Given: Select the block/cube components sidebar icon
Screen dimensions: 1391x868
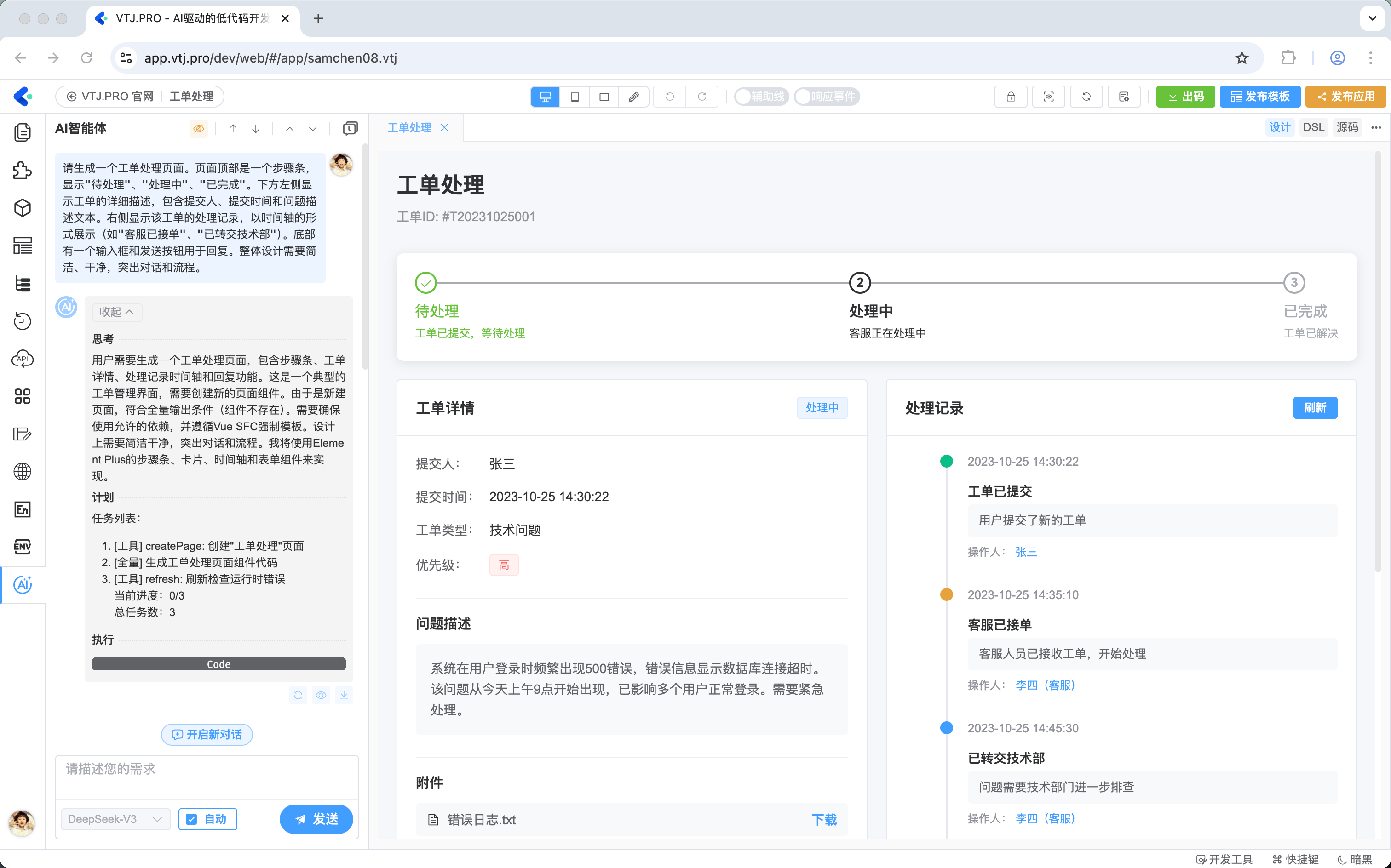Looking at the screenshot, I should [x=23, y=208].
